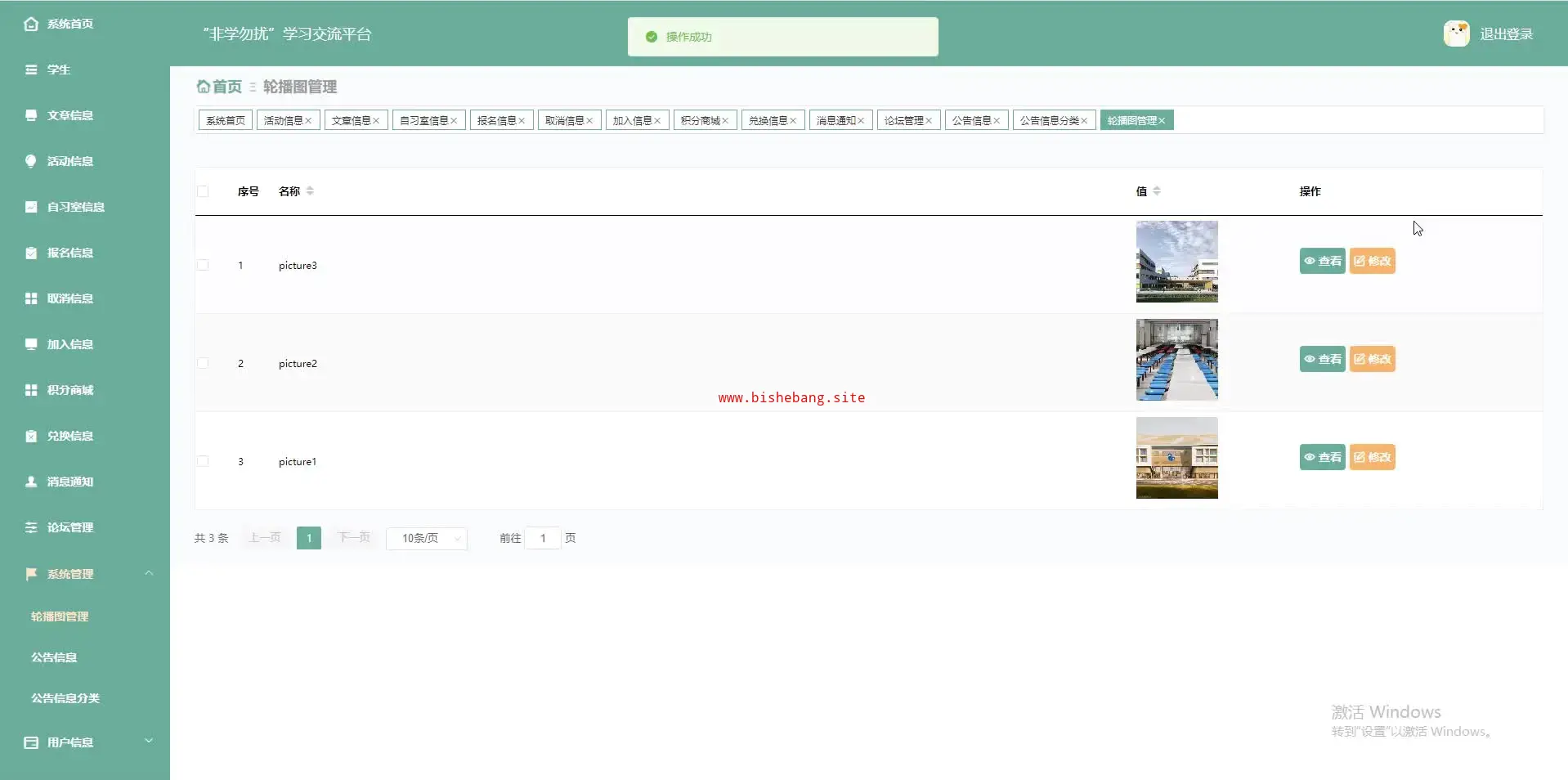This screenshot has height=780, width=1568.
Task: Switch to the 系统首页 tab
Action: pyautogui.click(x=226, y=120)
